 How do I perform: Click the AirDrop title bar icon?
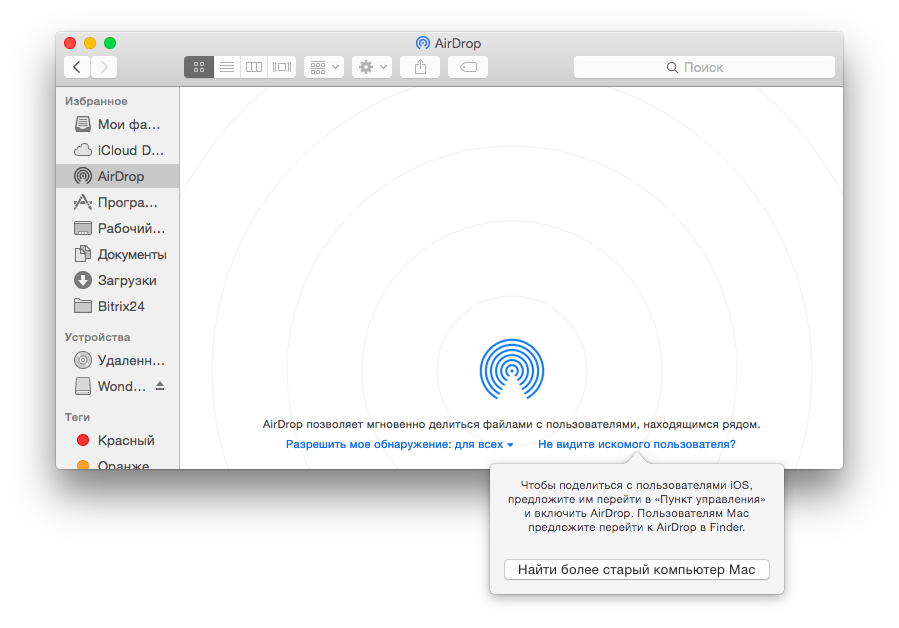coord(423,43)
